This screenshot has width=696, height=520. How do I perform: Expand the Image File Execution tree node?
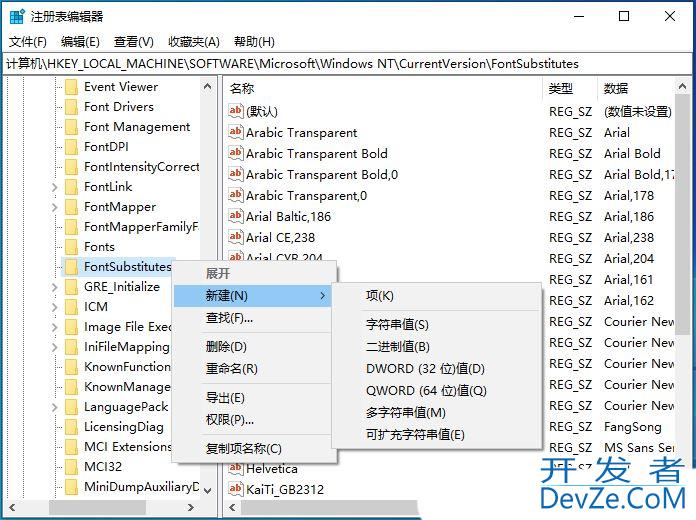(55, 327)
